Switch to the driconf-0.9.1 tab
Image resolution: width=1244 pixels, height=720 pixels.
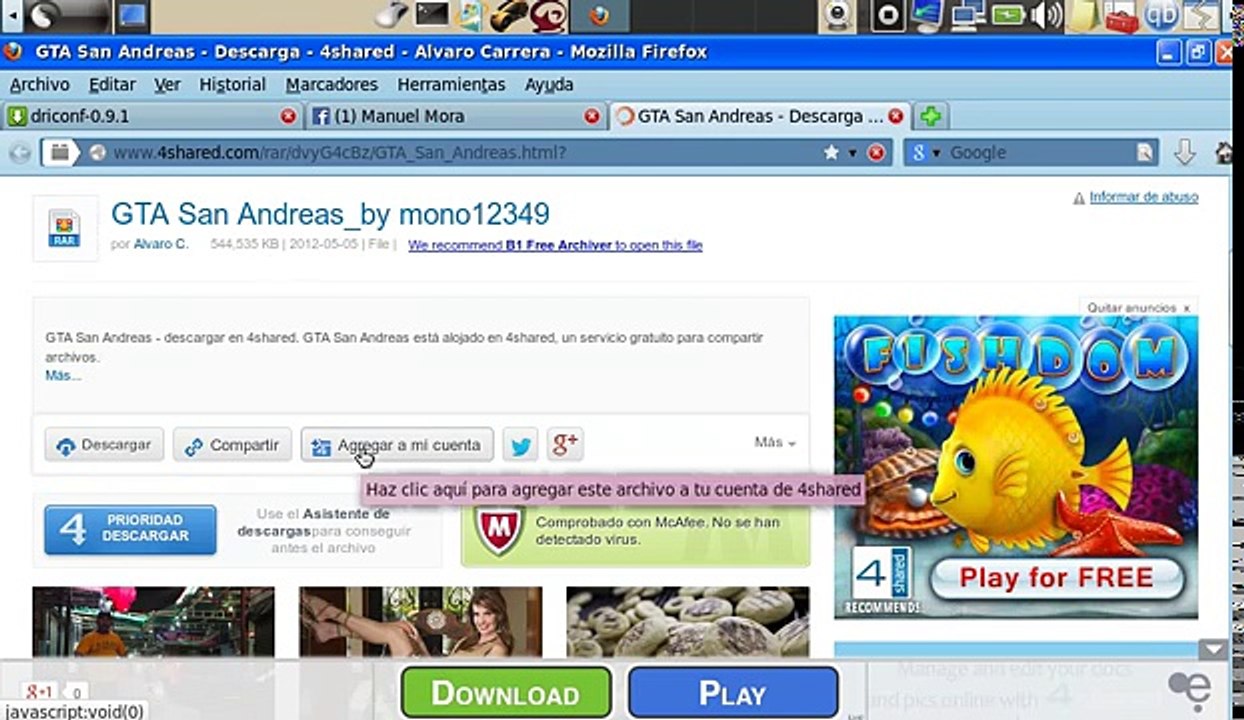[152, 116]
